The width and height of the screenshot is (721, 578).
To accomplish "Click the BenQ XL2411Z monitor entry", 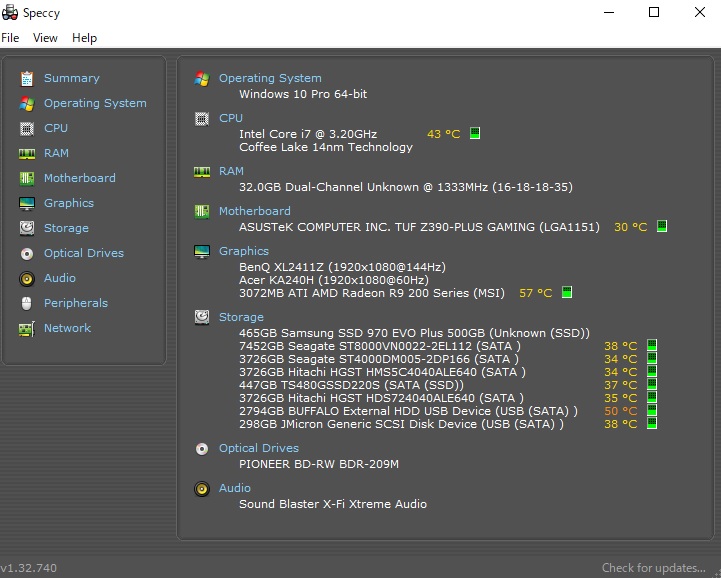I will tap(342, 267).
